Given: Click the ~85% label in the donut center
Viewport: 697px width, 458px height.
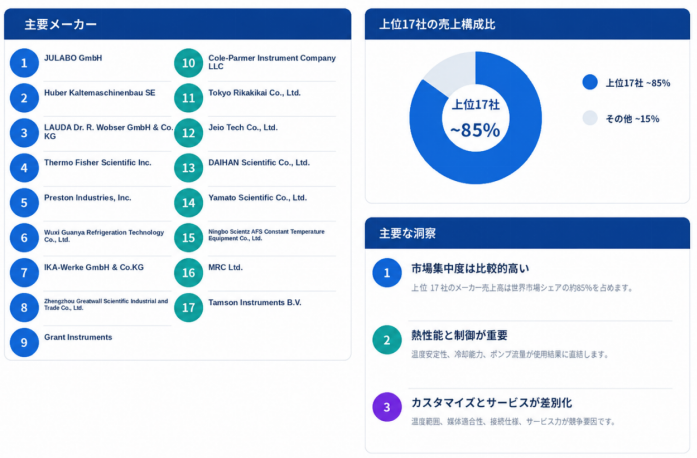Looking at the screenshot, I should tap(475, 130).
